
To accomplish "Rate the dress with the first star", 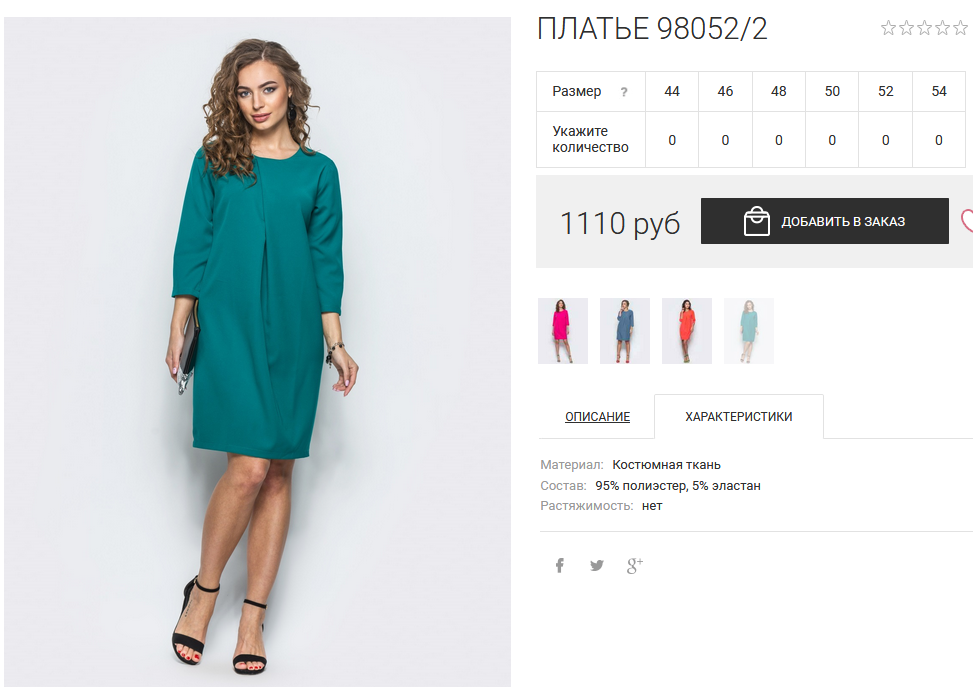I will [889, 27].
